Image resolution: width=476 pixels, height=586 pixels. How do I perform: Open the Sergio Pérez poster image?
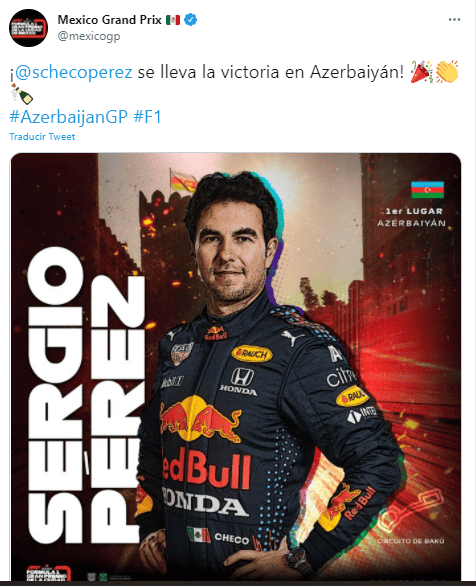236,367
